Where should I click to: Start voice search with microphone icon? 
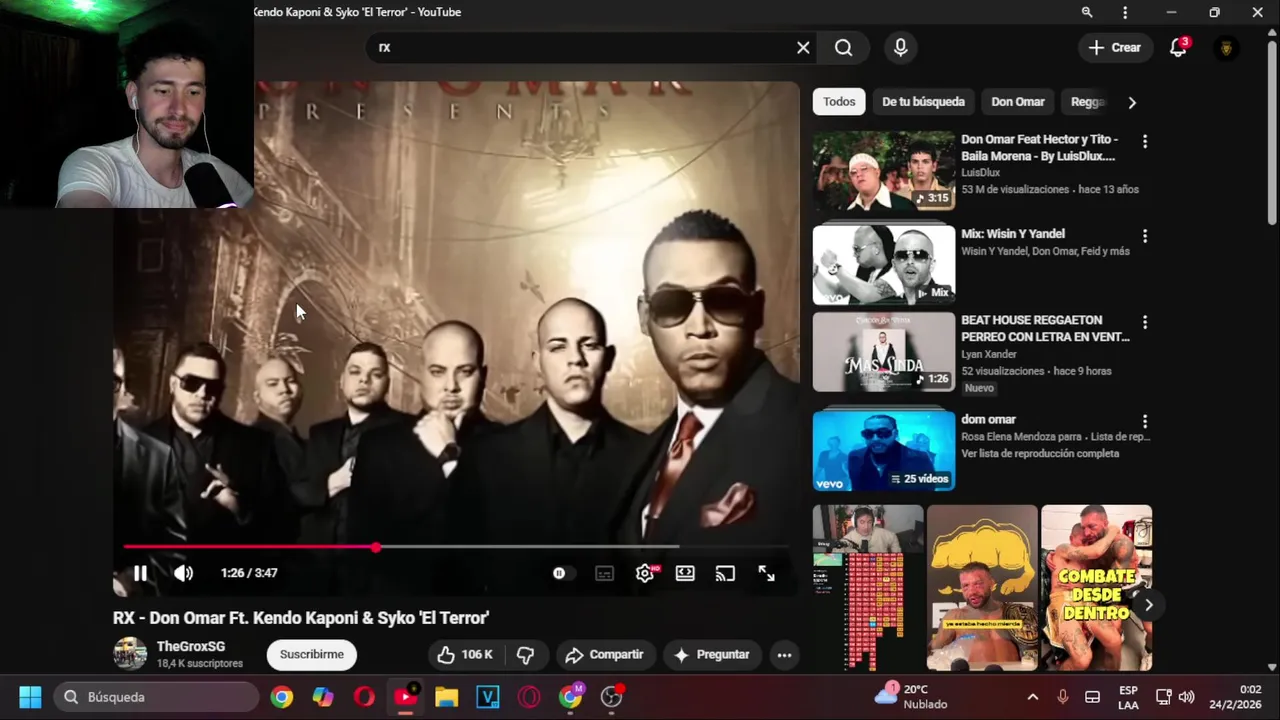(901, 47)
